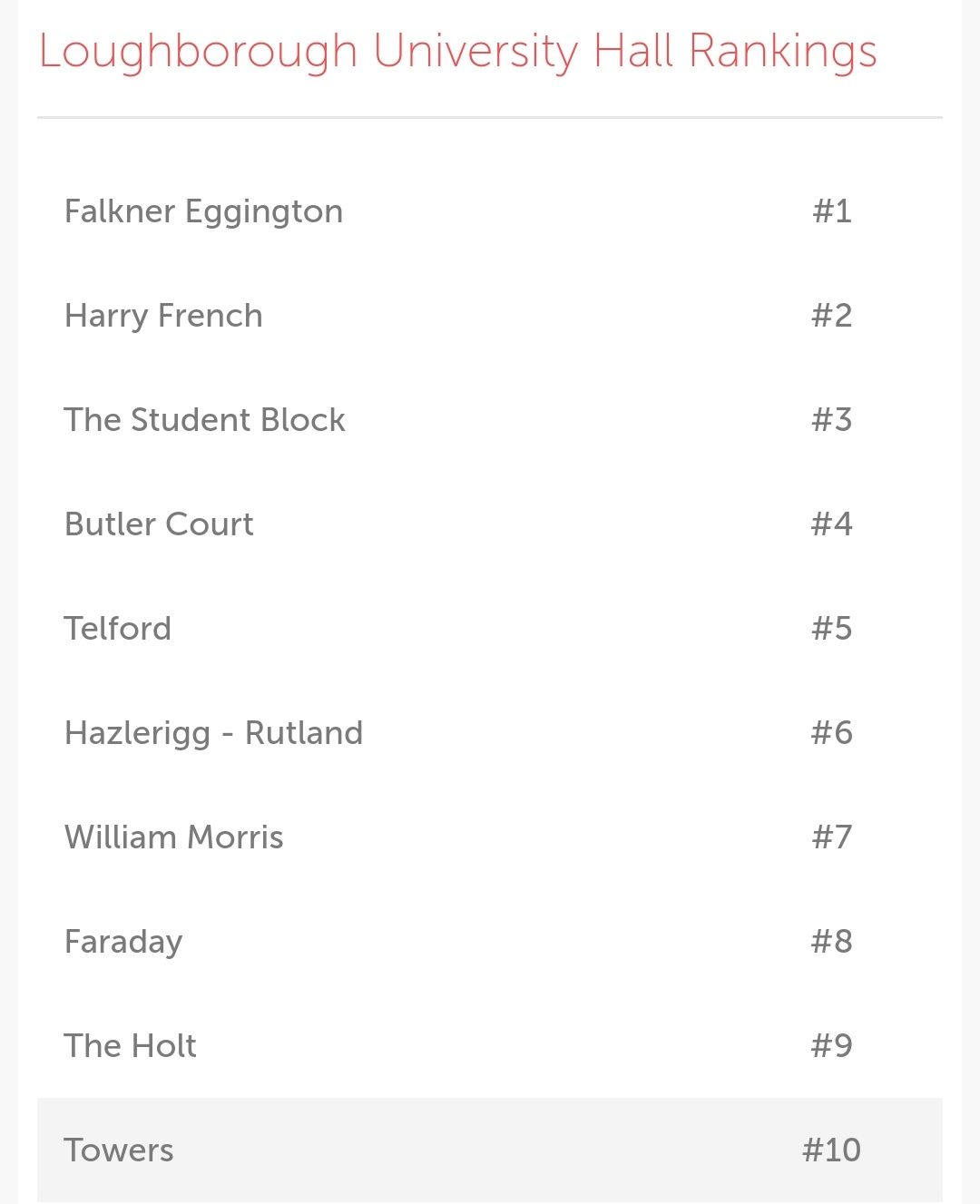Screen dimensions: 980x1204
Task: Click the highlighted Towers row
Action: tap(490, 1150)
